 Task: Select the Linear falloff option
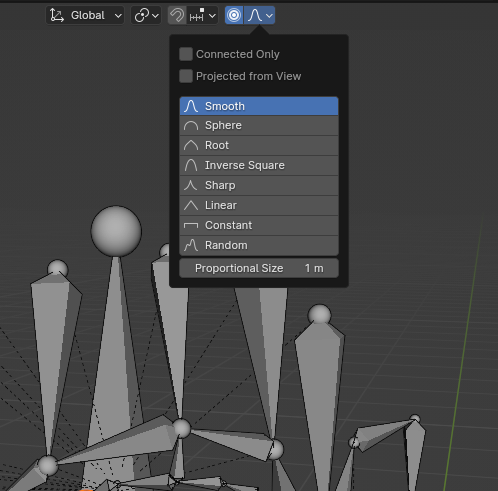click(x=259, y=206)
